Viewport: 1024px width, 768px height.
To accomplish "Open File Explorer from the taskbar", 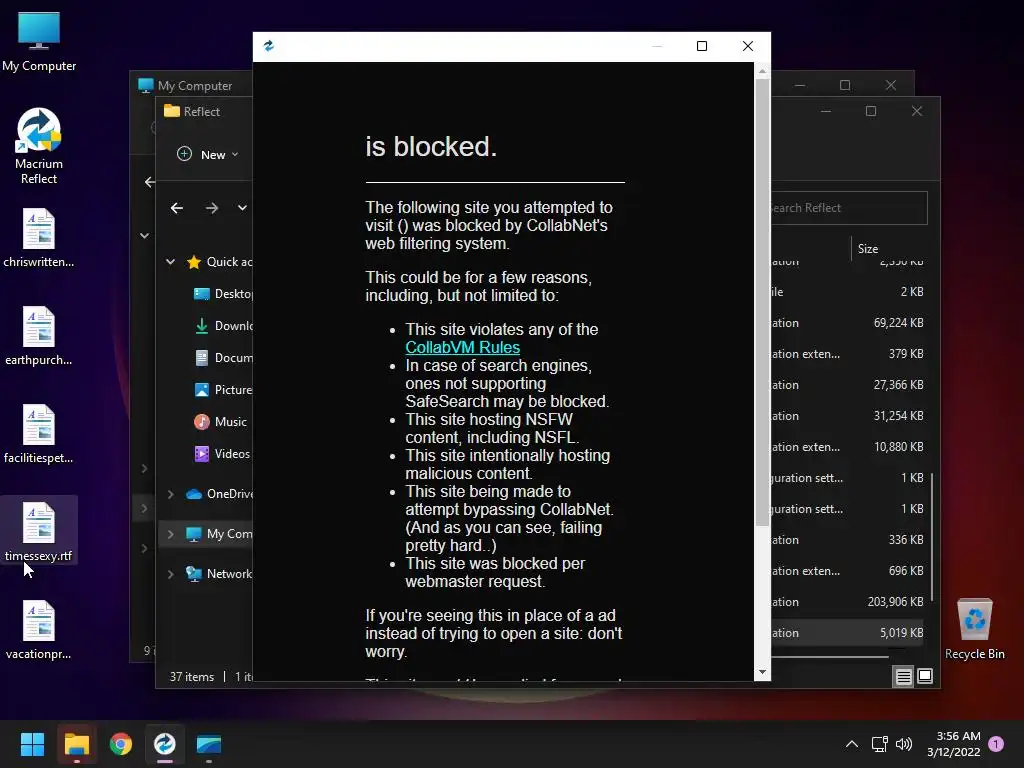I will [76, 744].
